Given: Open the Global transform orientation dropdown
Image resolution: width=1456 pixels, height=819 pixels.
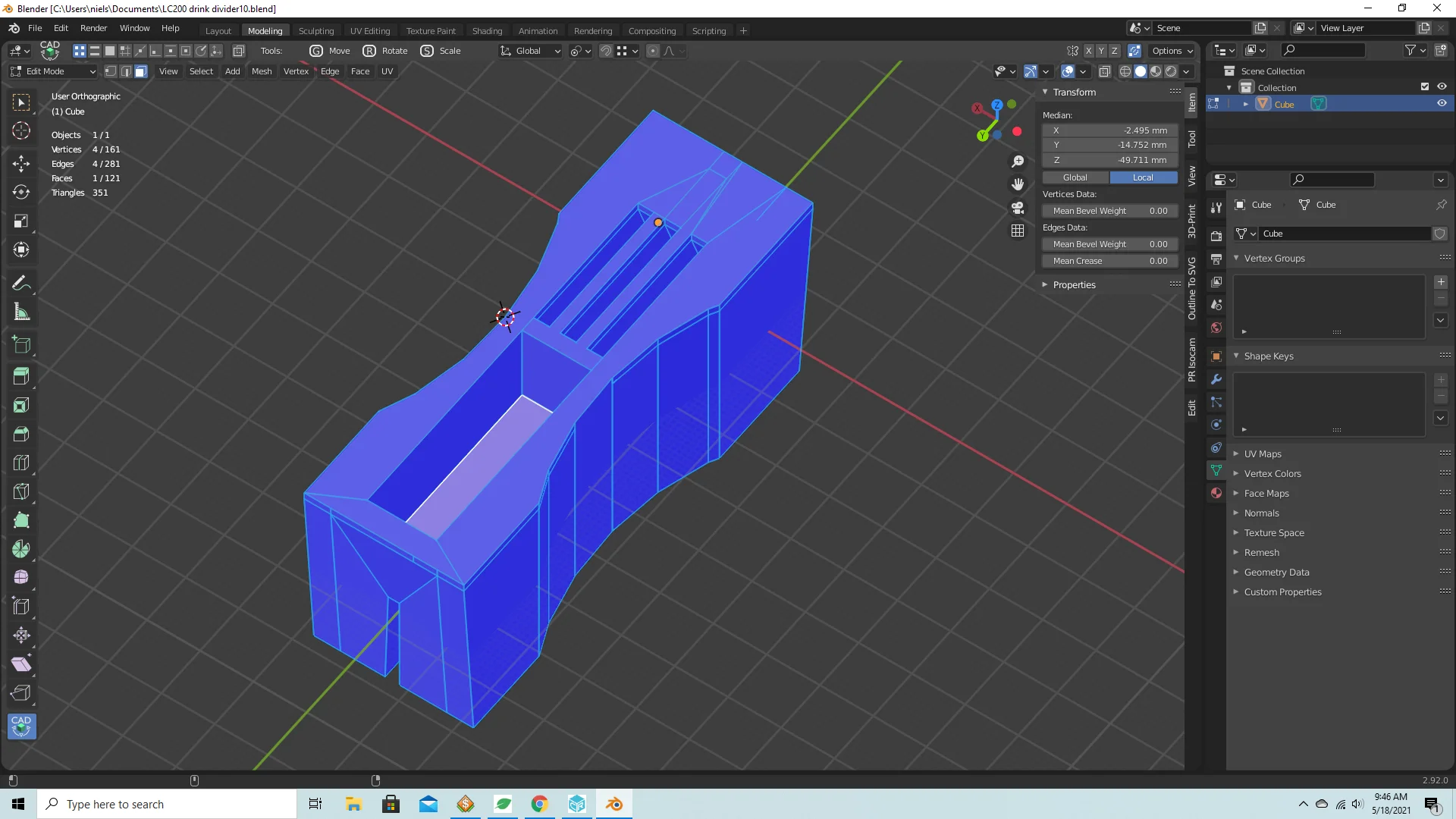Looking at the screenshot, I should pos(529,51).
